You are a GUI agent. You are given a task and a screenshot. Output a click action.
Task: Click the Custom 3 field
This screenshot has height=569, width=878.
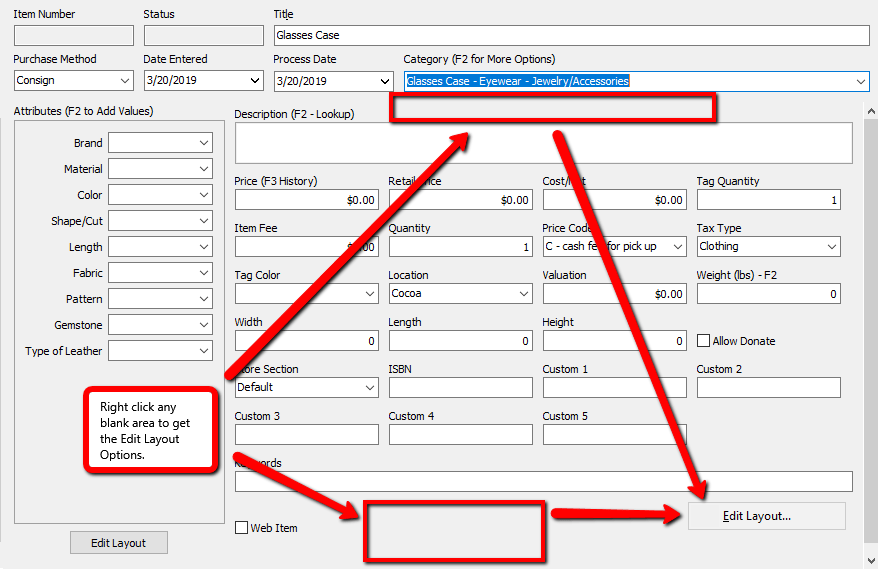tap(306, 435)
